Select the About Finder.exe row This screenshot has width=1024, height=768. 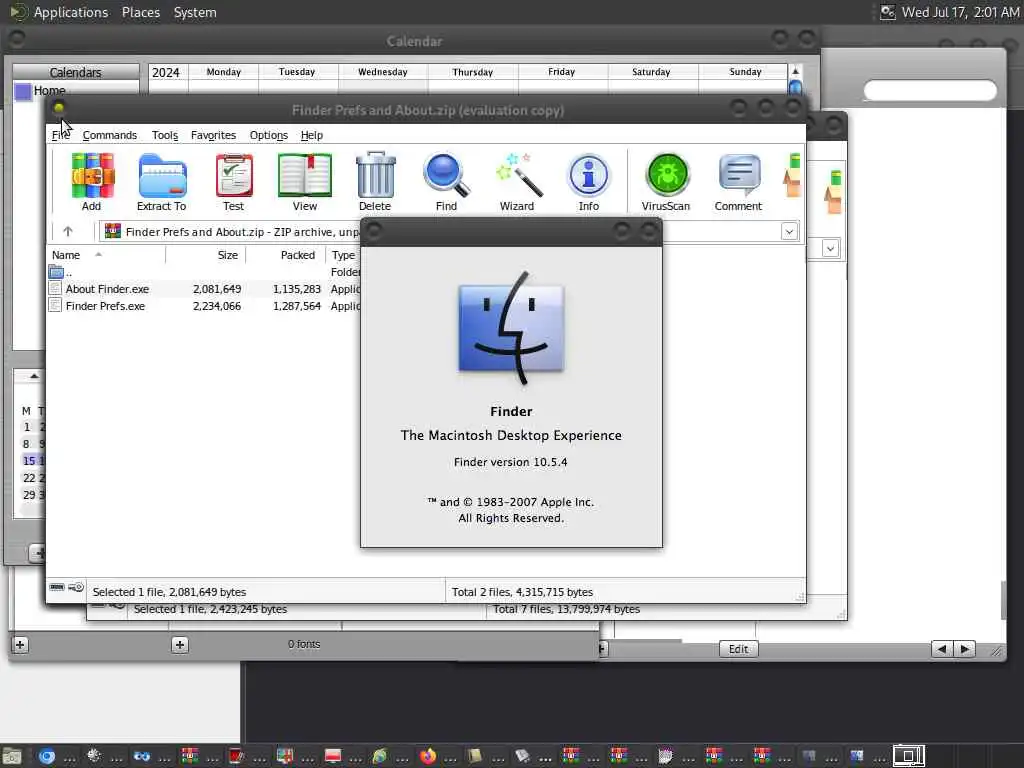(x=203, y=289)
